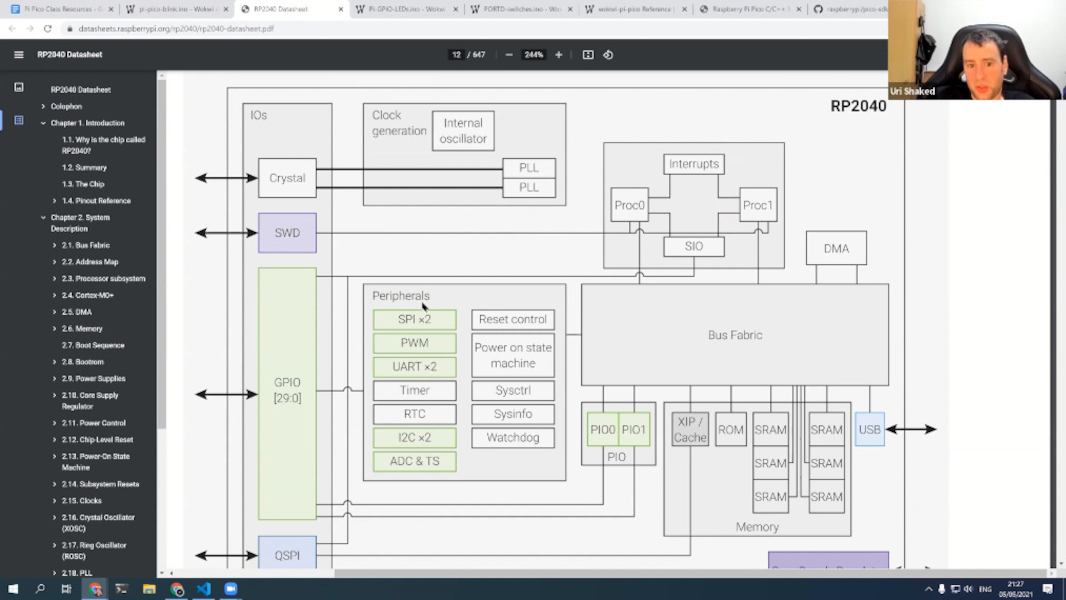Go to 1.2. Summary section
1066x600 pixels.
click(84, 168)
